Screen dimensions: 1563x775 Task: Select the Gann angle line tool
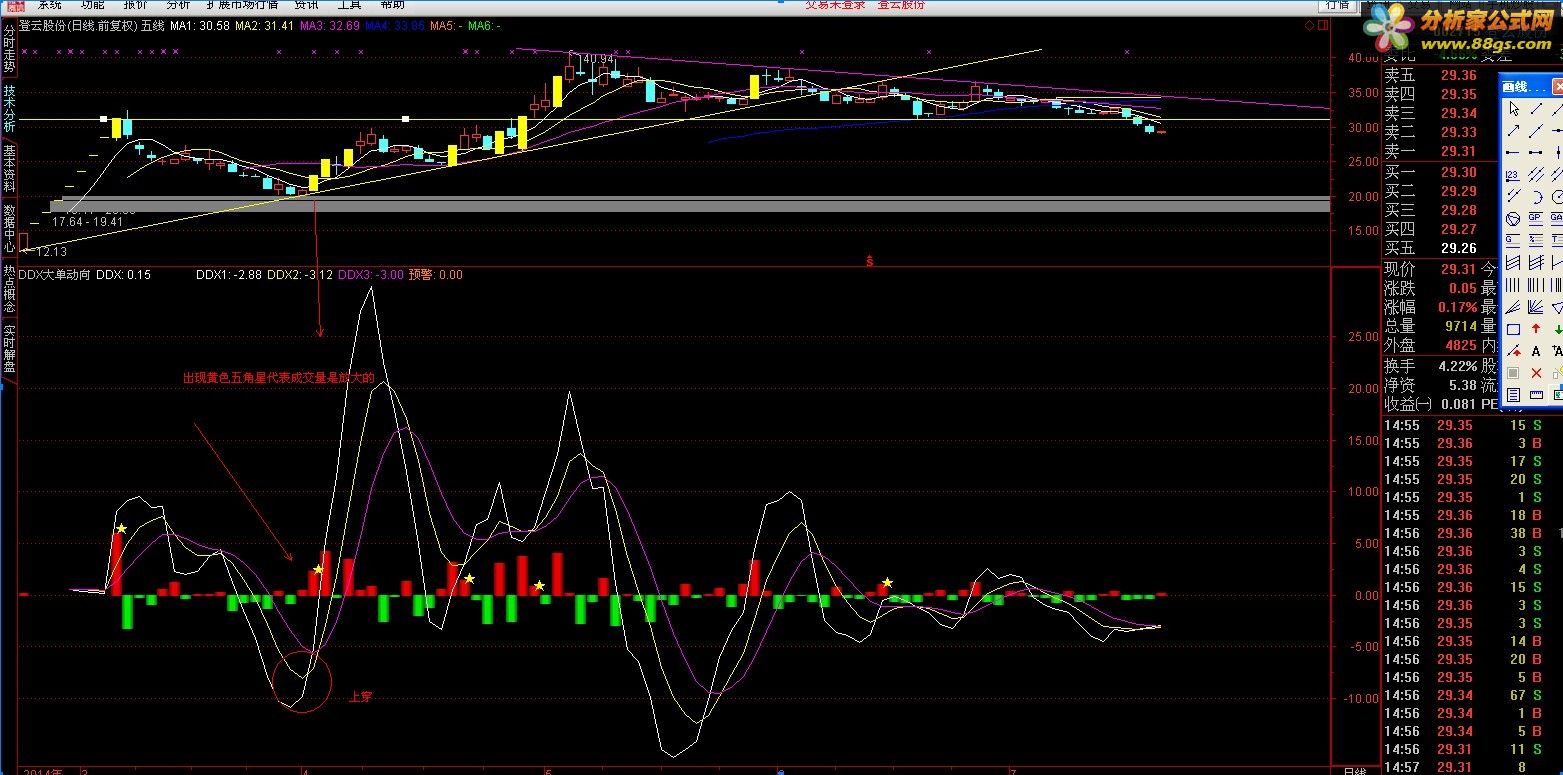pyautogui.click(x=1513, y=307)
